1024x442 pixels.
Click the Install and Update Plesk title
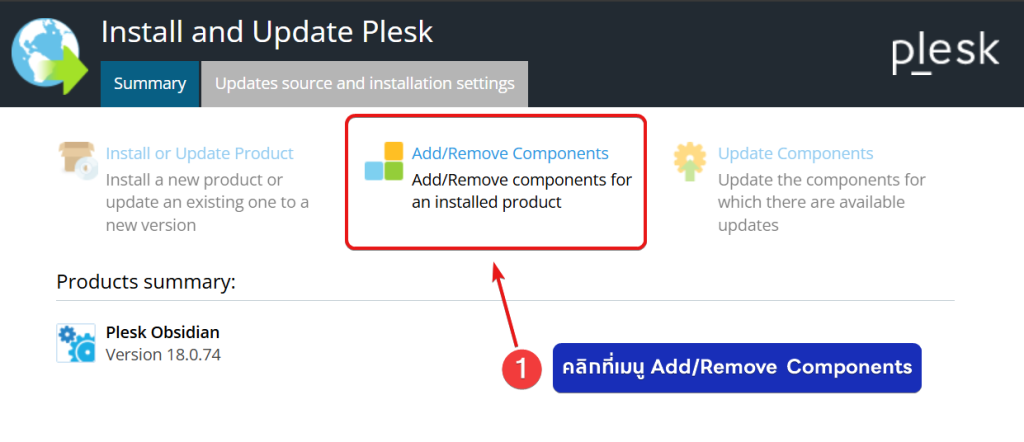coord(267,31)
